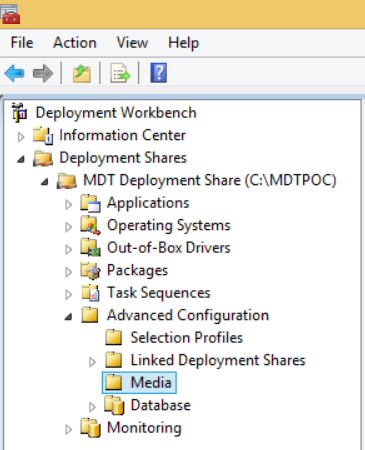Select the Deployment Shares label
Image resolution: width=365 pixels, height=450 pixels.
pyautogui.click(x=123, y=158)
